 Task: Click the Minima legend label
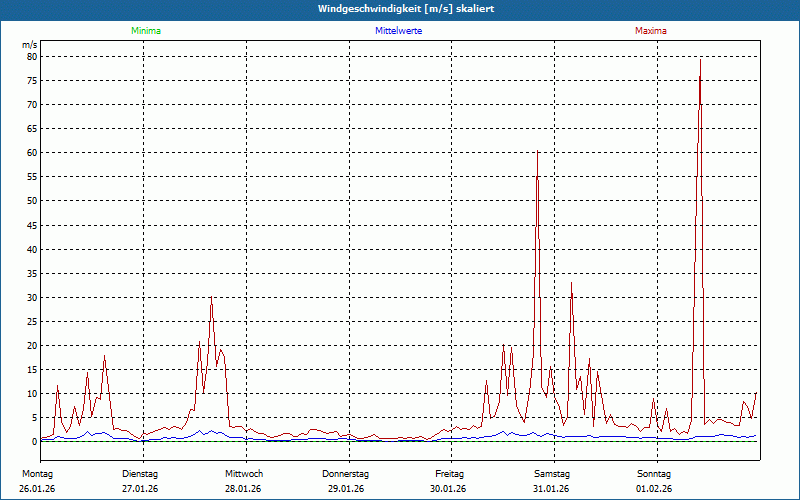click(x=145, y=31)
